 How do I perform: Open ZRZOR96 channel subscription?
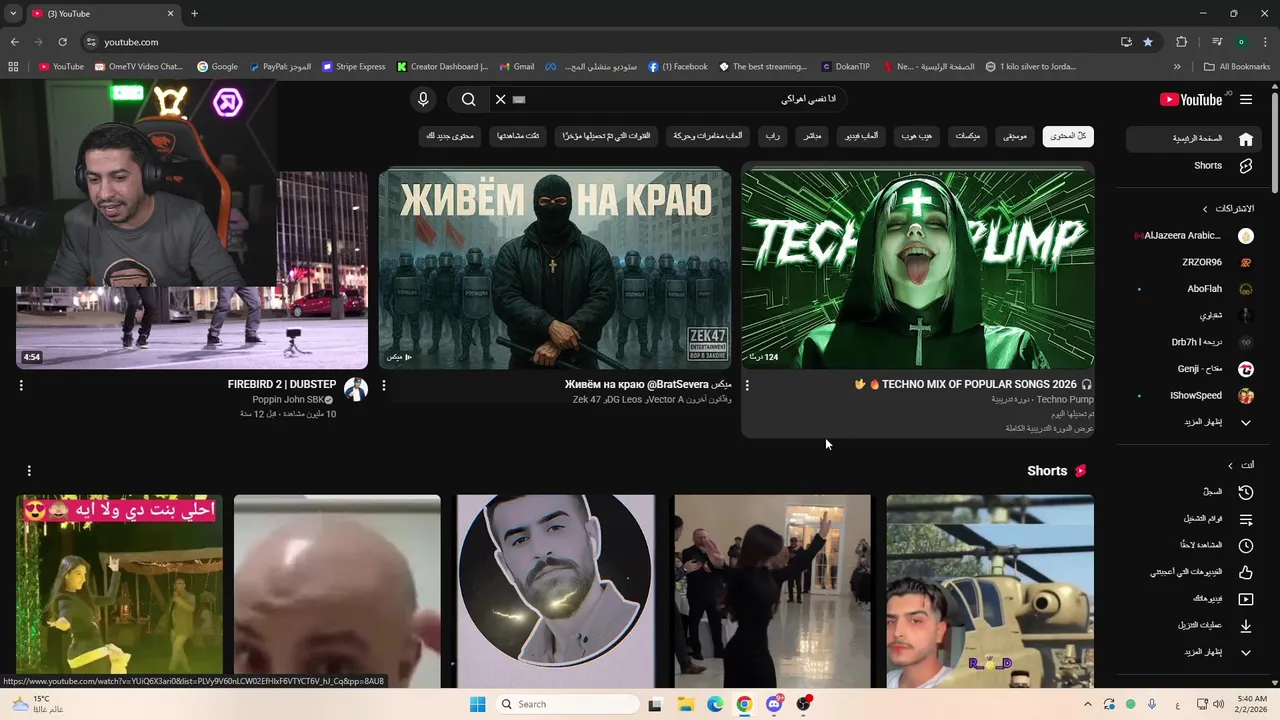(1194, 262)
